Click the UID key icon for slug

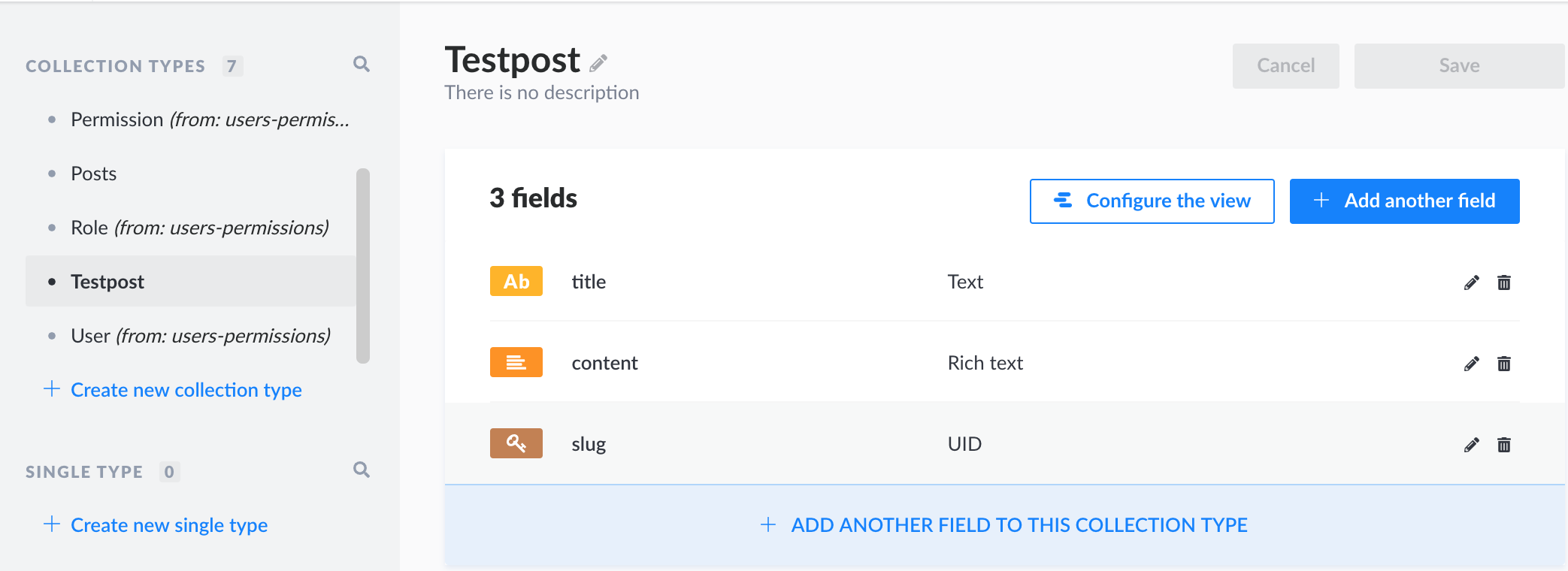[x=516, y=443]
